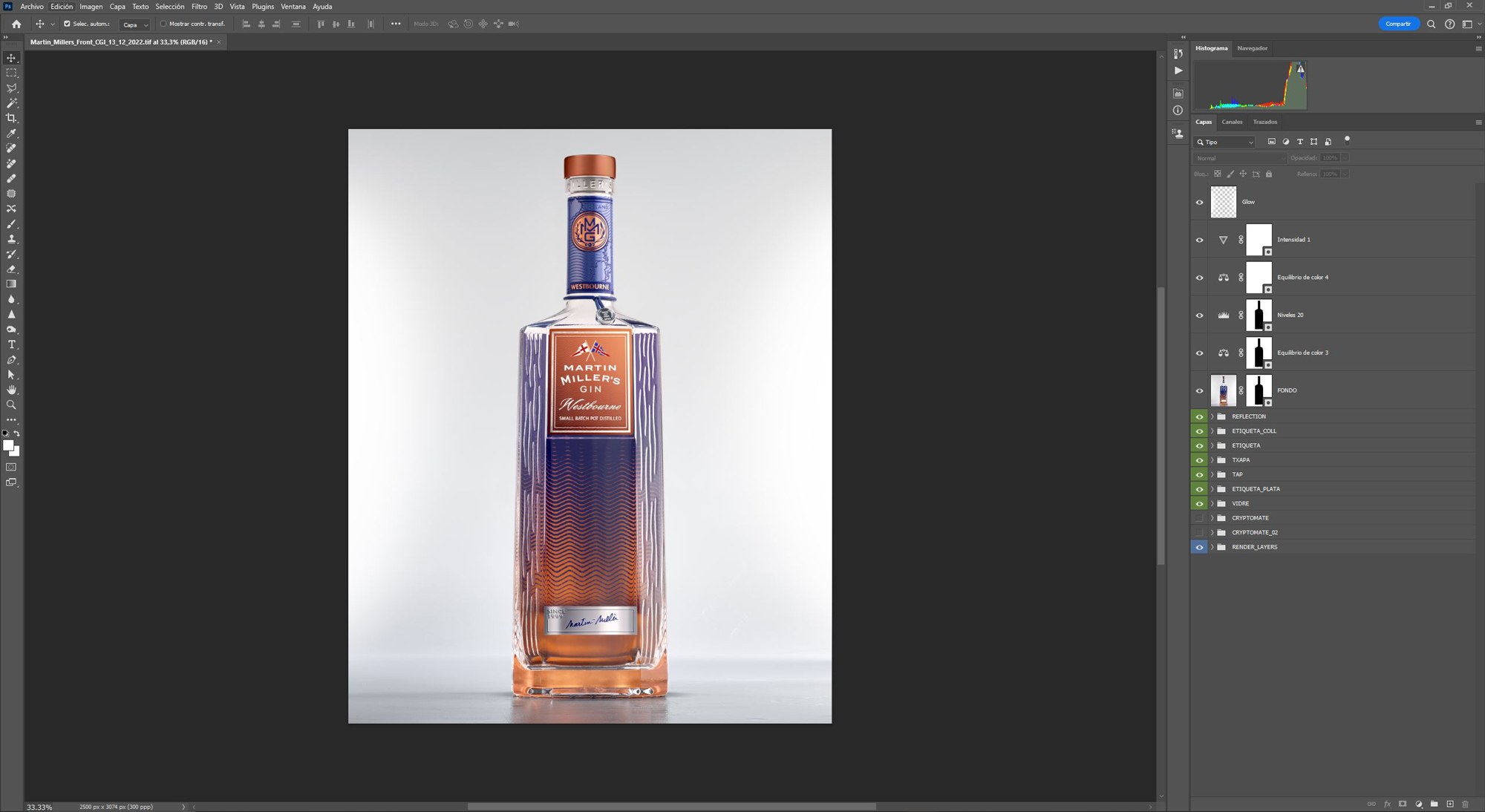Expand the RENDER_LAYERS group
The width and height of the screenshot is (1485, 812).
click(1213, 547)
